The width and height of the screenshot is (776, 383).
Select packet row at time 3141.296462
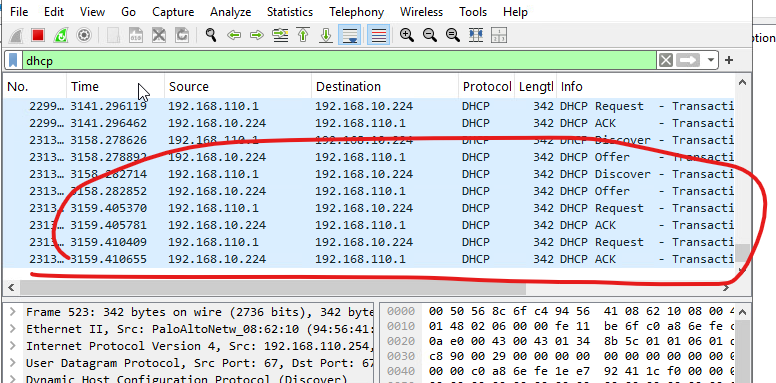click(x=369, y=123)
